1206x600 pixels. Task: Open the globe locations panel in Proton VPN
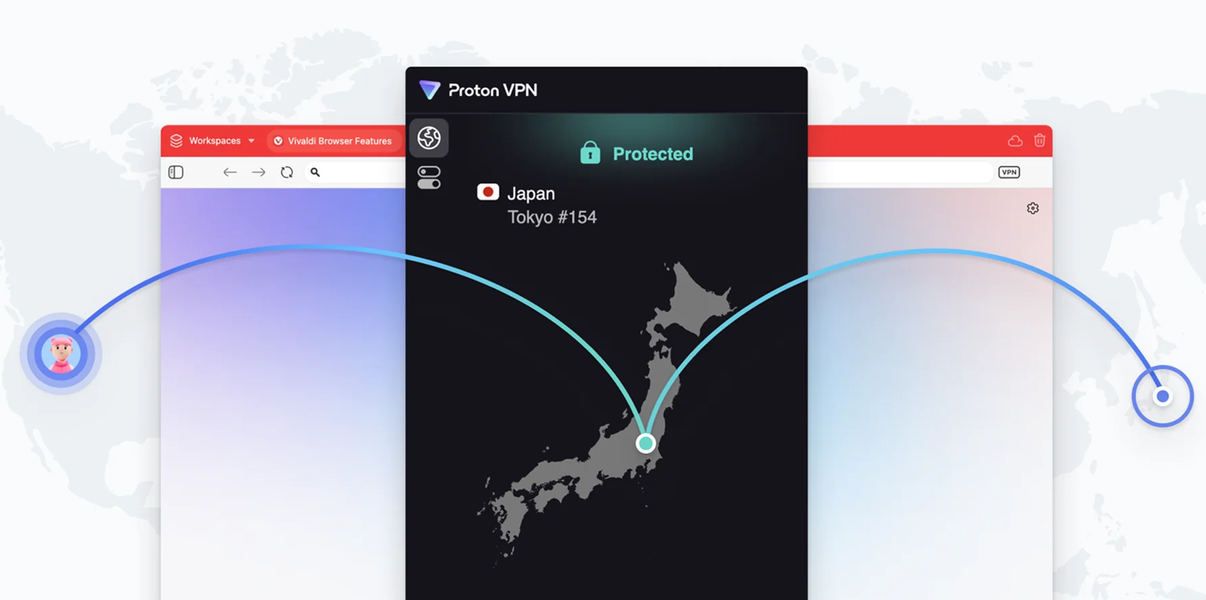[x=429, y=138]
